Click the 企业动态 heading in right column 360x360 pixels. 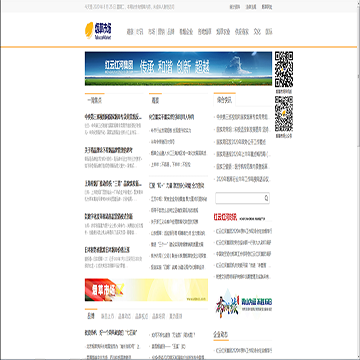coord(221,334)
